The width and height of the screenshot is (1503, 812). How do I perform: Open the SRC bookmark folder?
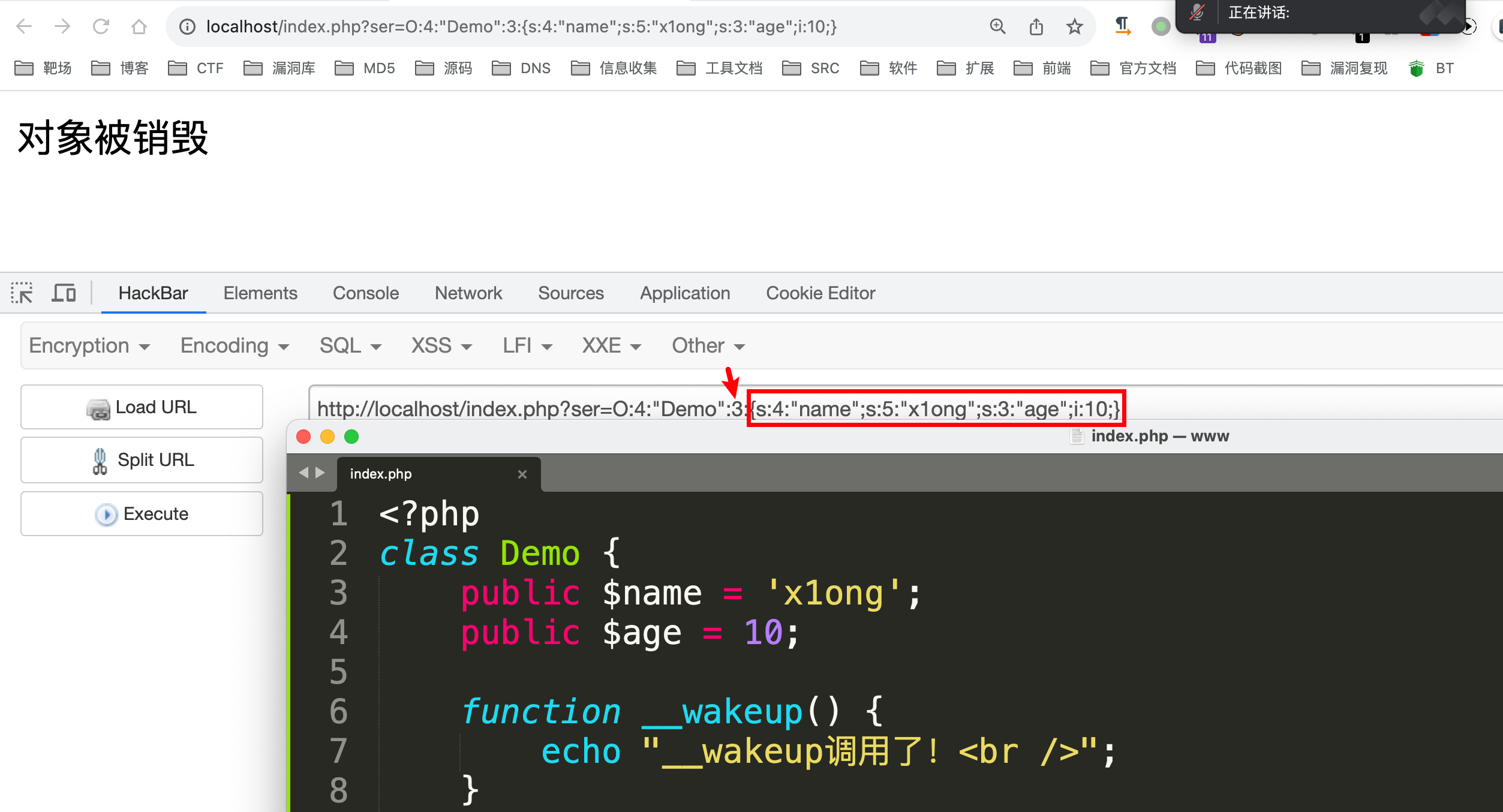[811, 68]
